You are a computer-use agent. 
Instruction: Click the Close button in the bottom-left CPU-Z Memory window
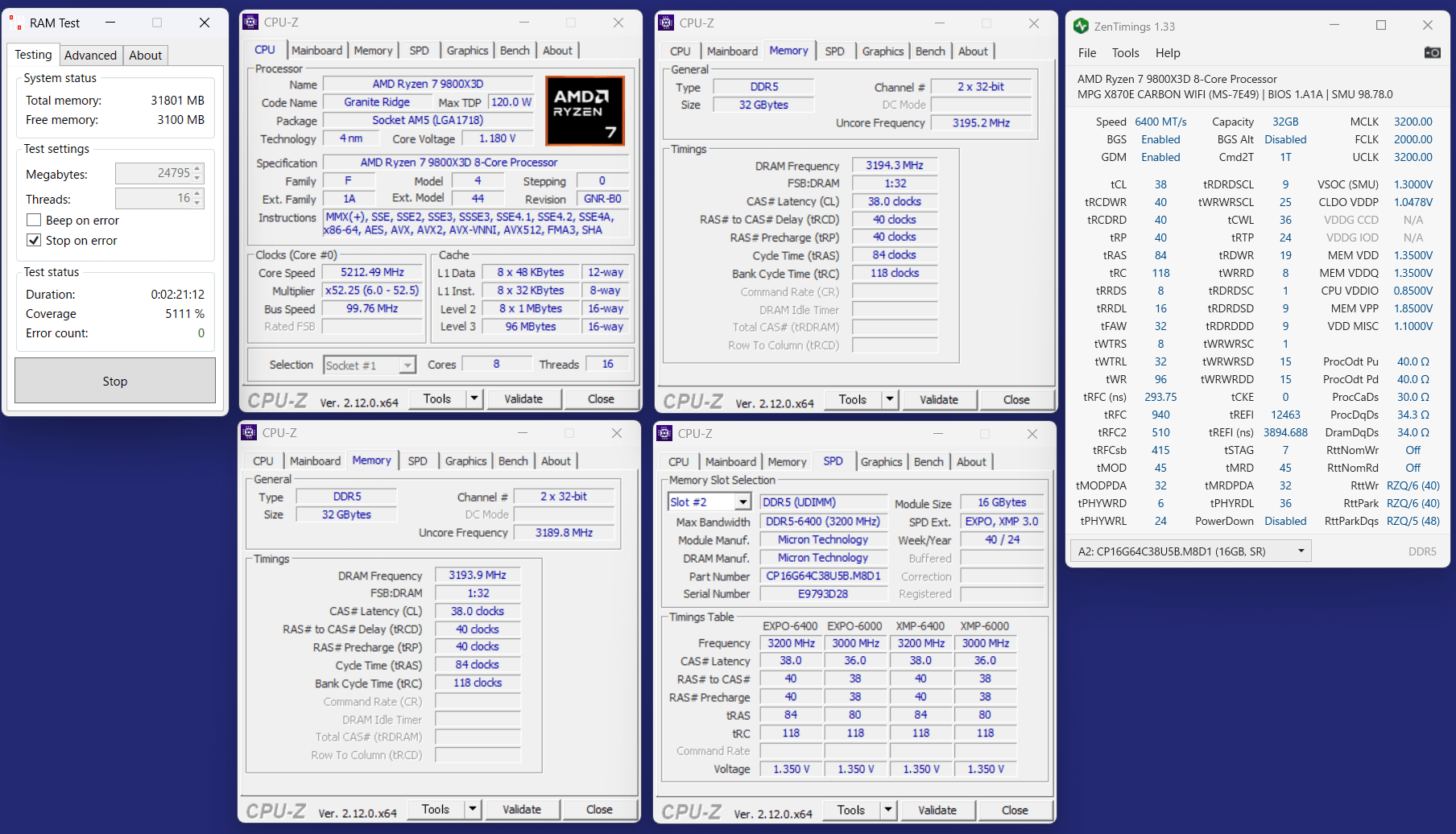[599, 809]
